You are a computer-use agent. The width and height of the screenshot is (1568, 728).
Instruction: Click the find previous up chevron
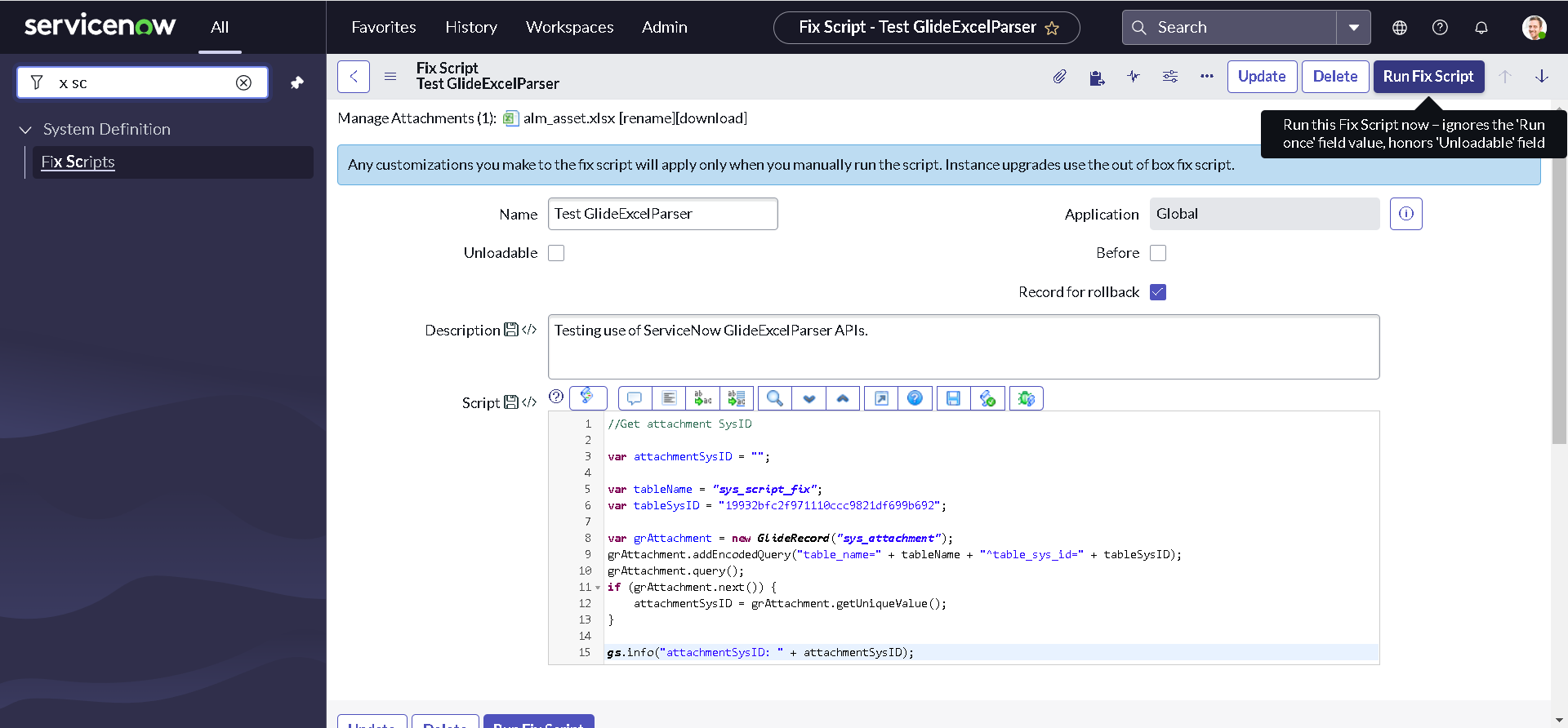pos(843,398)
